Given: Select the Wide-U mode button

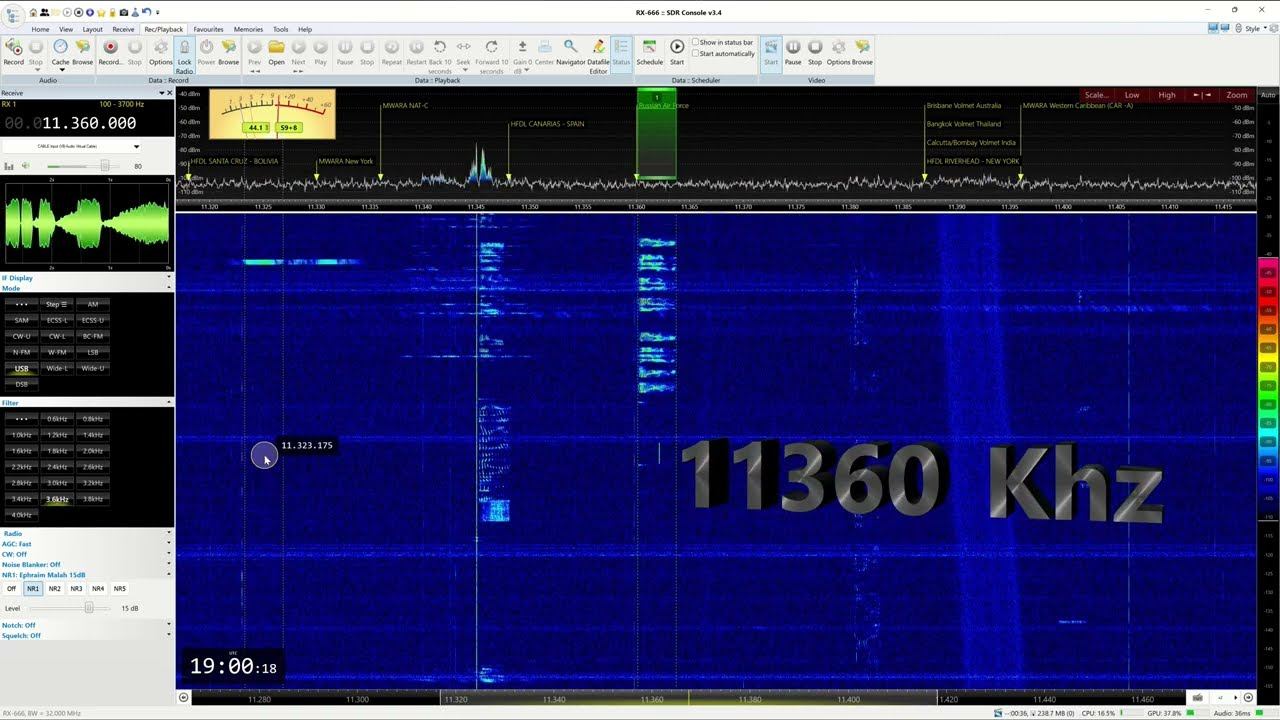Looking at the screenshot, I should (x=93, y=368).
